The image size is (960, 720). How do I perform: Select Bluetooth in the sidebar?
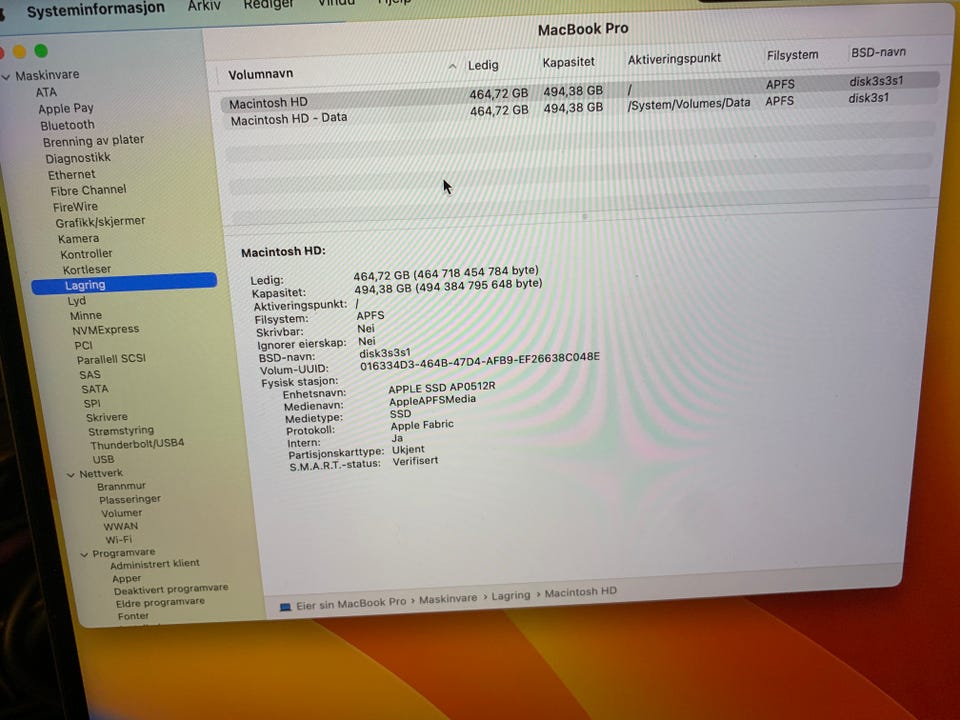(67, 125)
